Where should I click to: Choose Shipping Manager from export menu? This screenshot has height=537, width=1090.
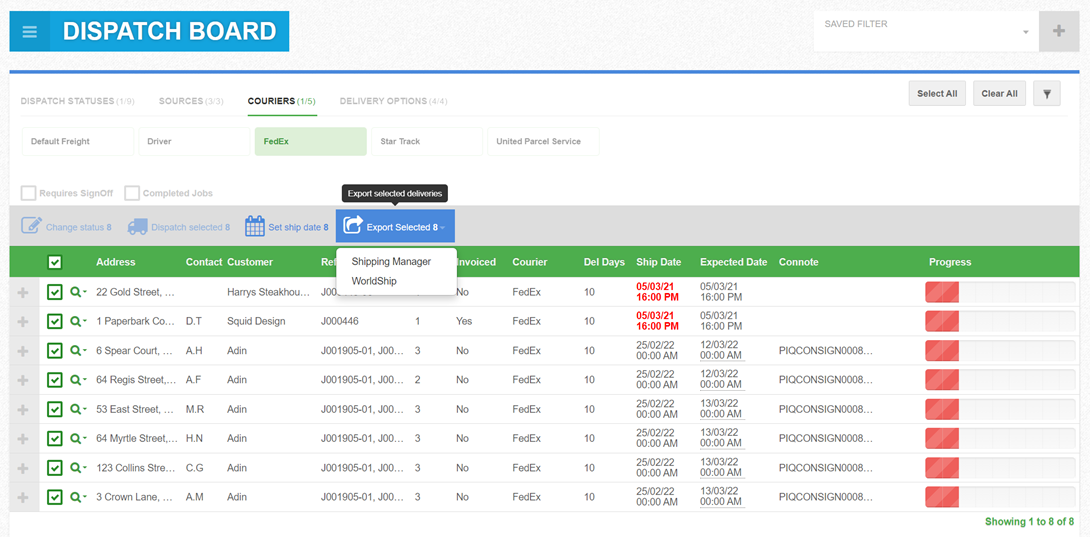click(x=391, y=262)
